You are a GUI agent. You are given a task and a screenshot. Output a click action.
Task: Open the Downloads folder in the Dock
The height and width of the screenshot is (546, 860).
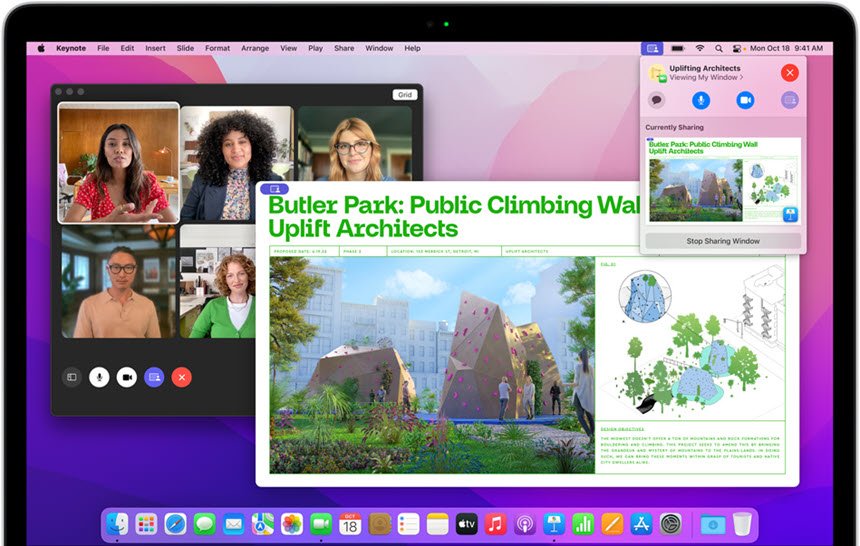tap(712, 525)
